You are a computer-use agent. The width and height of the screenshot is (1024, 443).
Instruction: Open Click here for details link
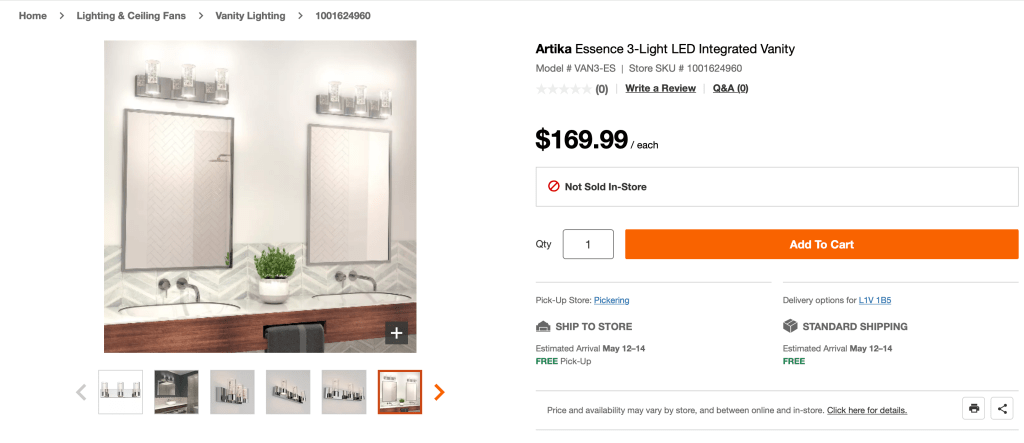(x=867, y=410)
